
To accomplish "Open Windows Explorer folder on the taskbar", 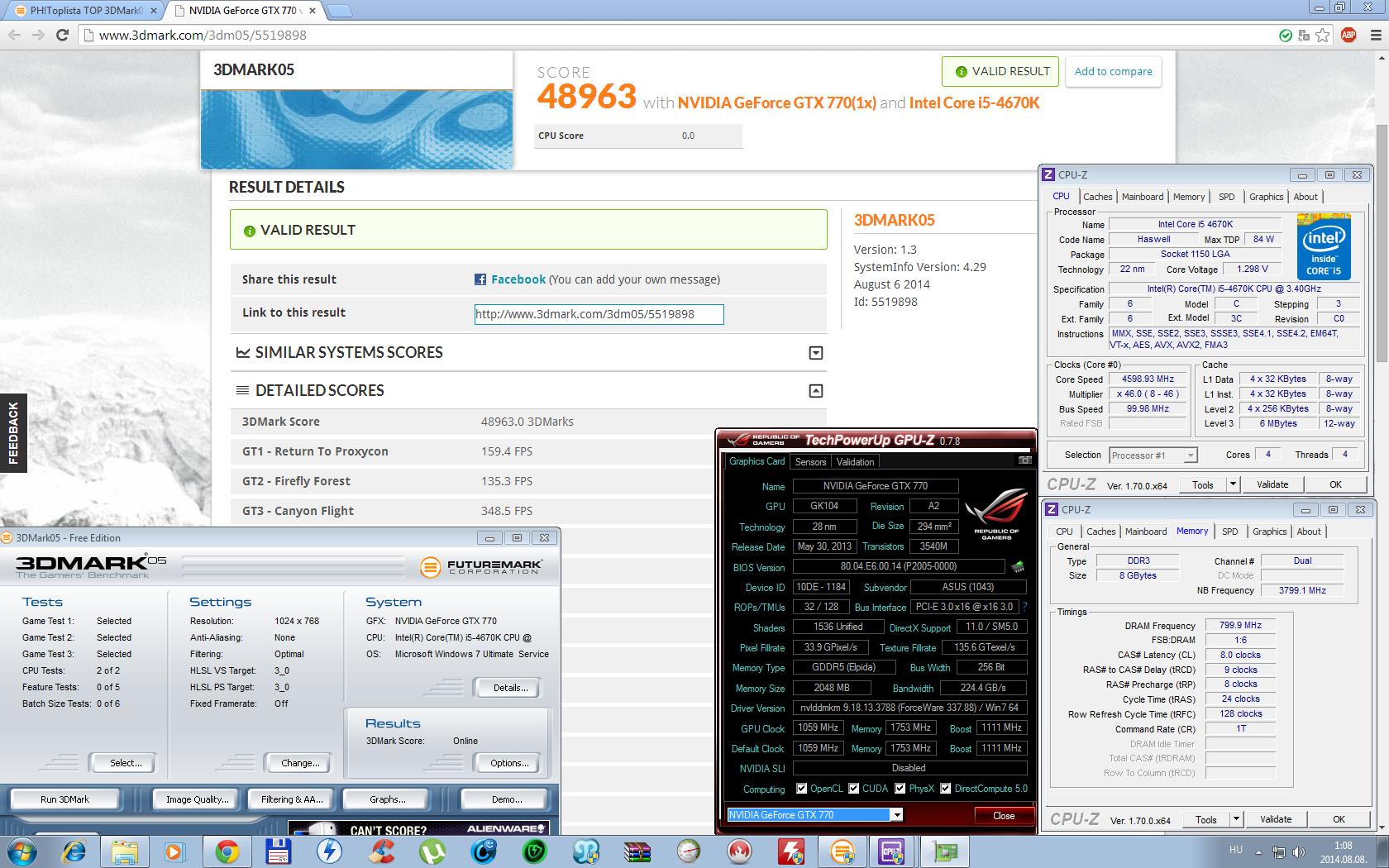I will coord(125,851).
